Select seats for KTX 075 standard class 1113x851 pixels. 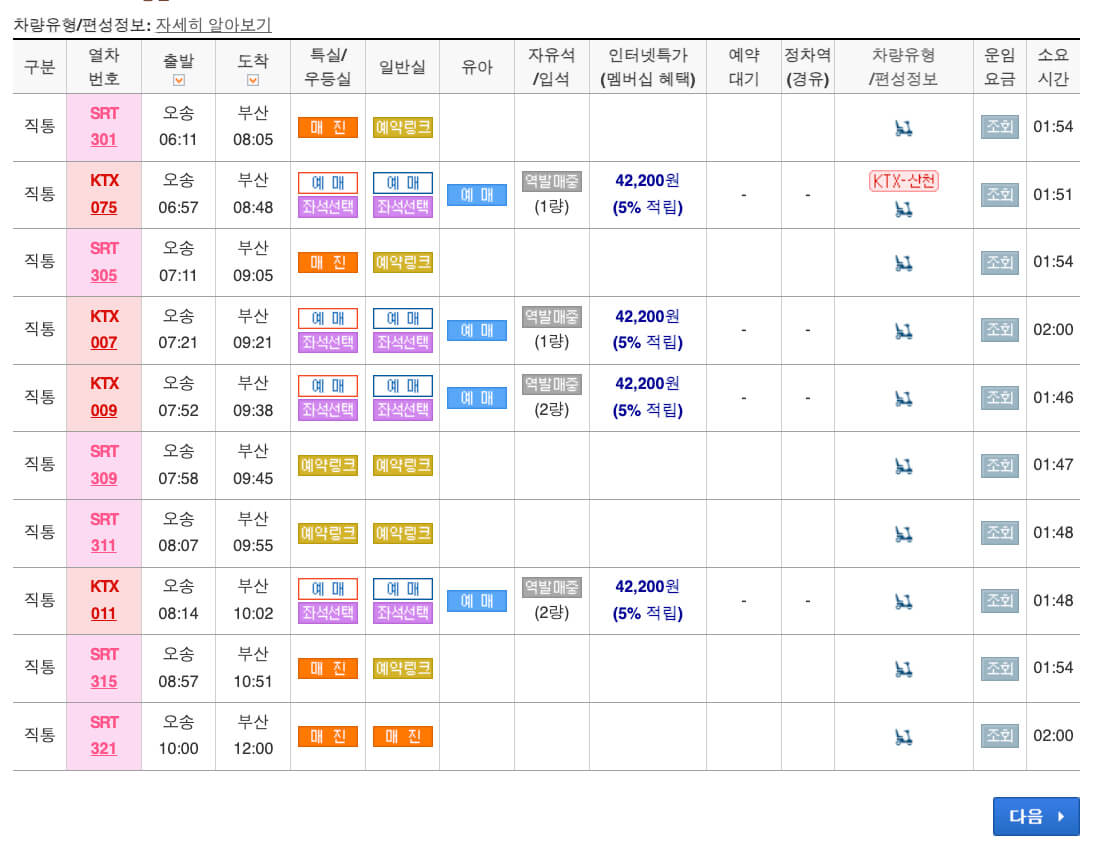click(402, 207)
